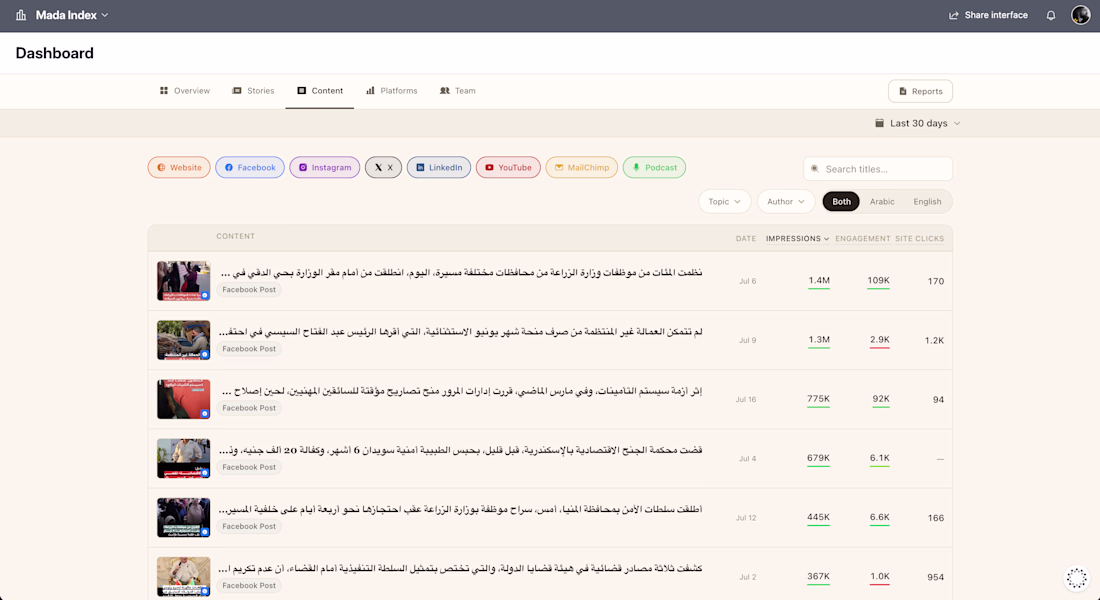Open the Author filter dropdown
The height and width of the screenshot is (600, 1100).
coord(786,201)
